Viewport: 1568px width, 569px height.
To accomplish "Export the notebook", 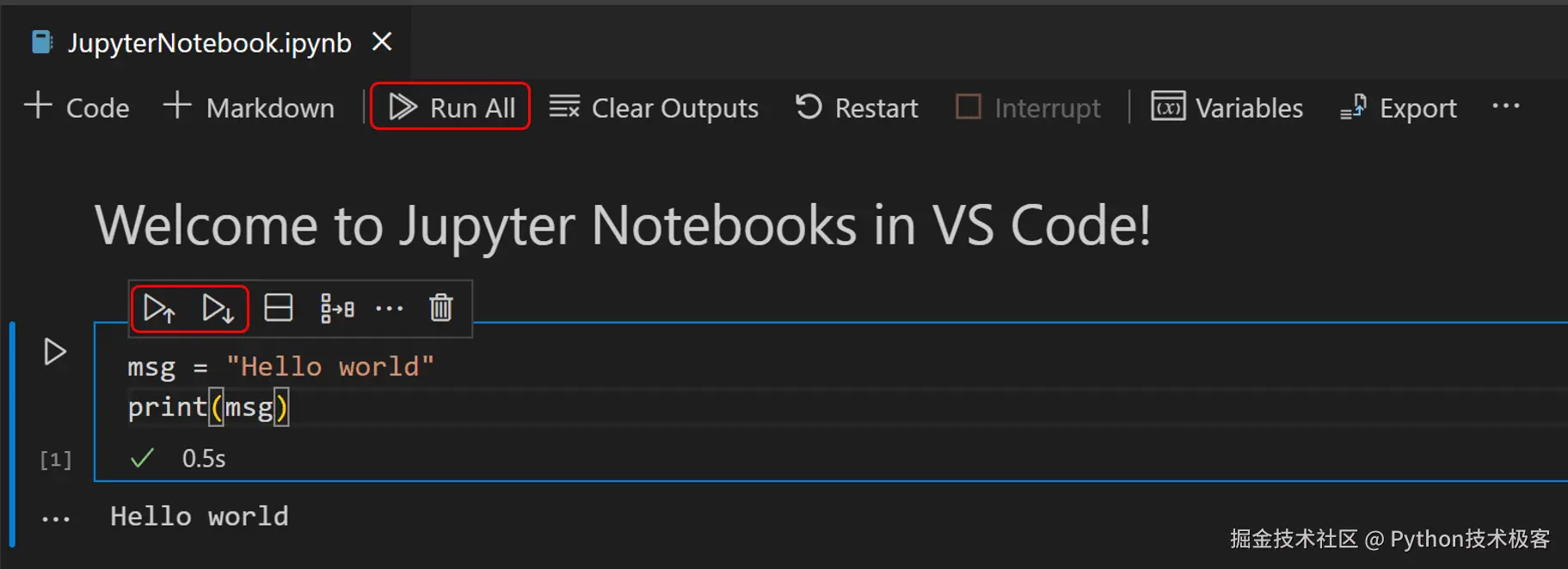I will (1399, 108).
